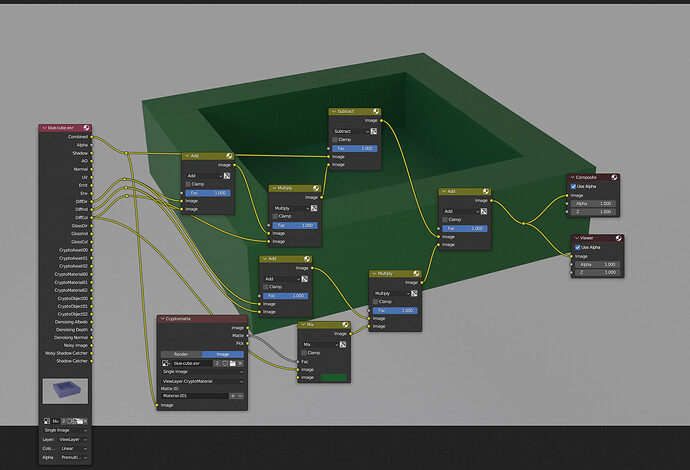Click the Combined output socket on blue-cube.exr node

[92, 137]
